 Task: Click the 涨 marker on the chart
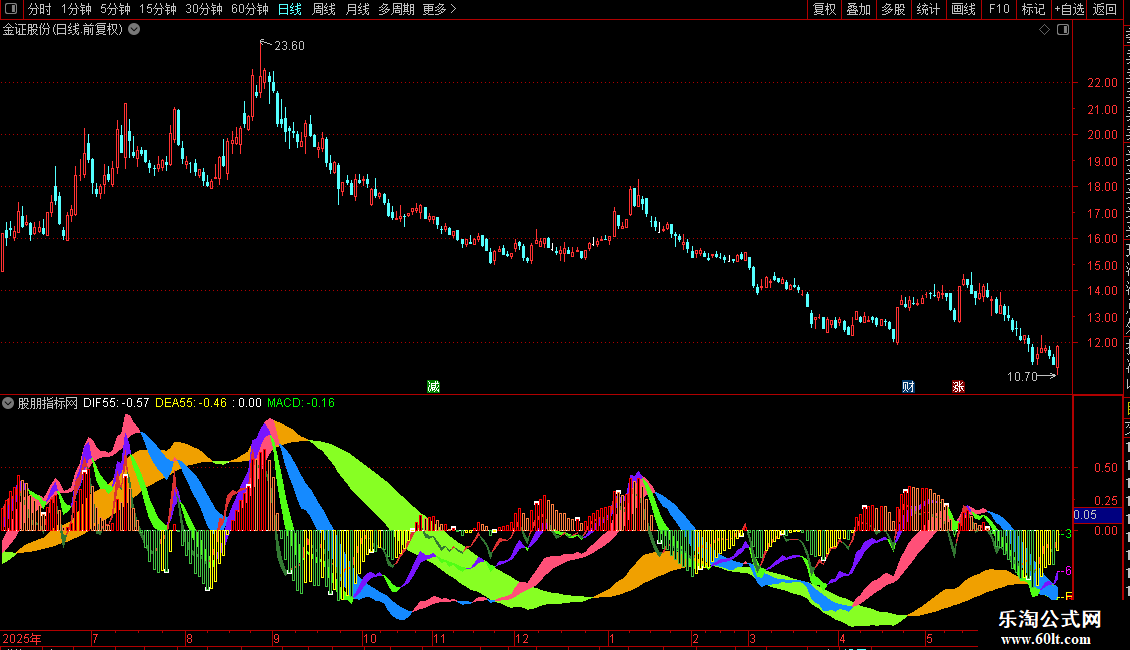[958, 387]
